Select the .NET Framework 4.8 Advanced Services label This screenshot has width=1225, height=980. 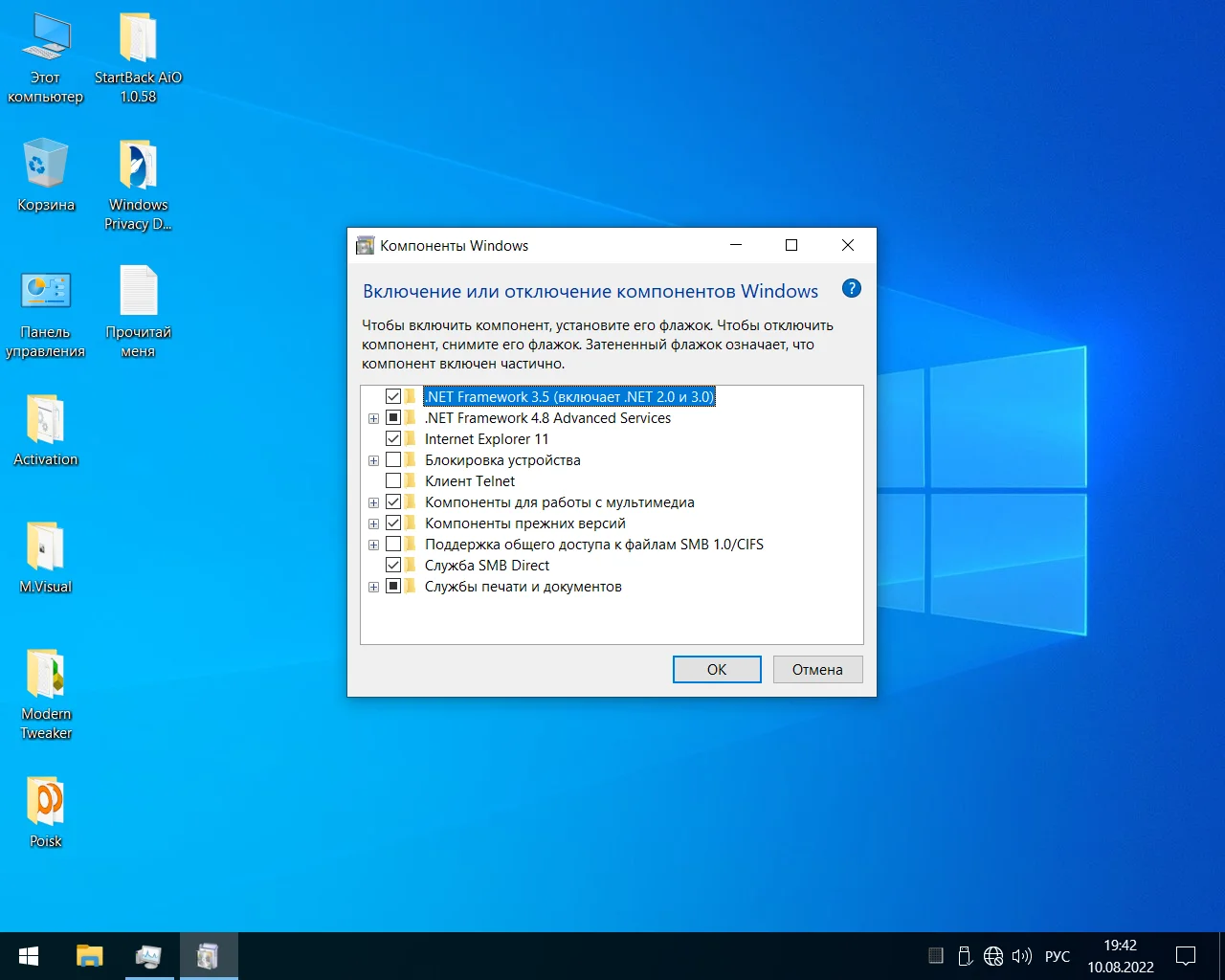click(x=548, y=417)
